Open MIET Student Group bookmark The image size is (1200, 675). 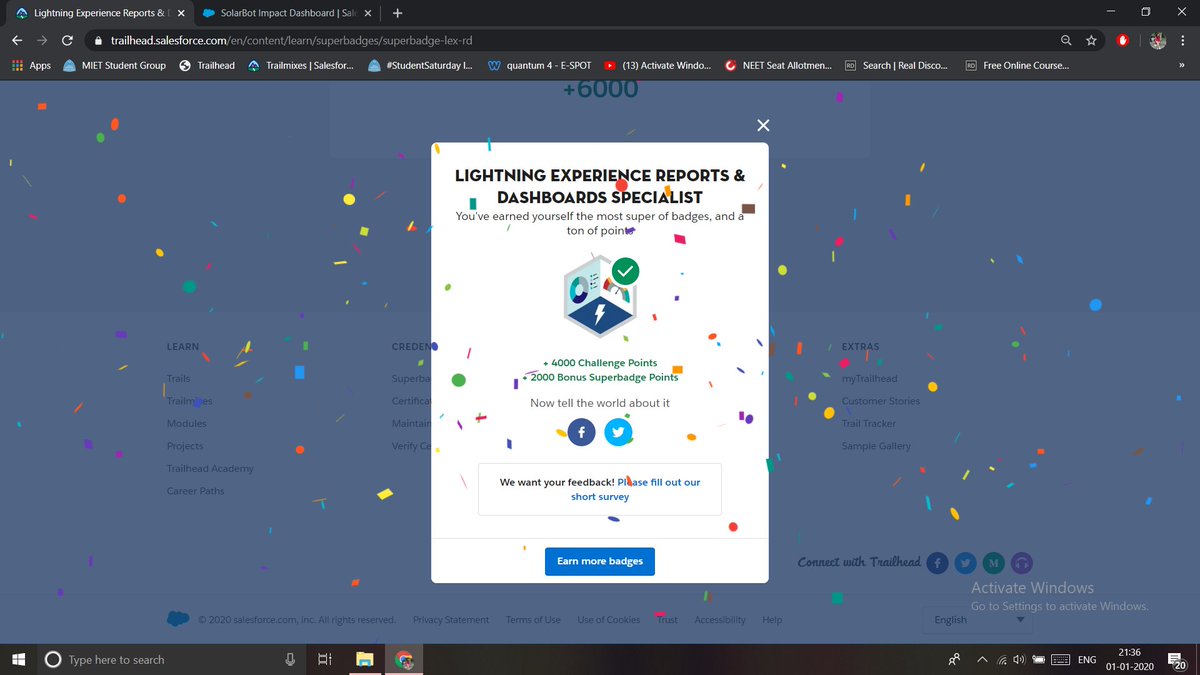tap(114, 65)
